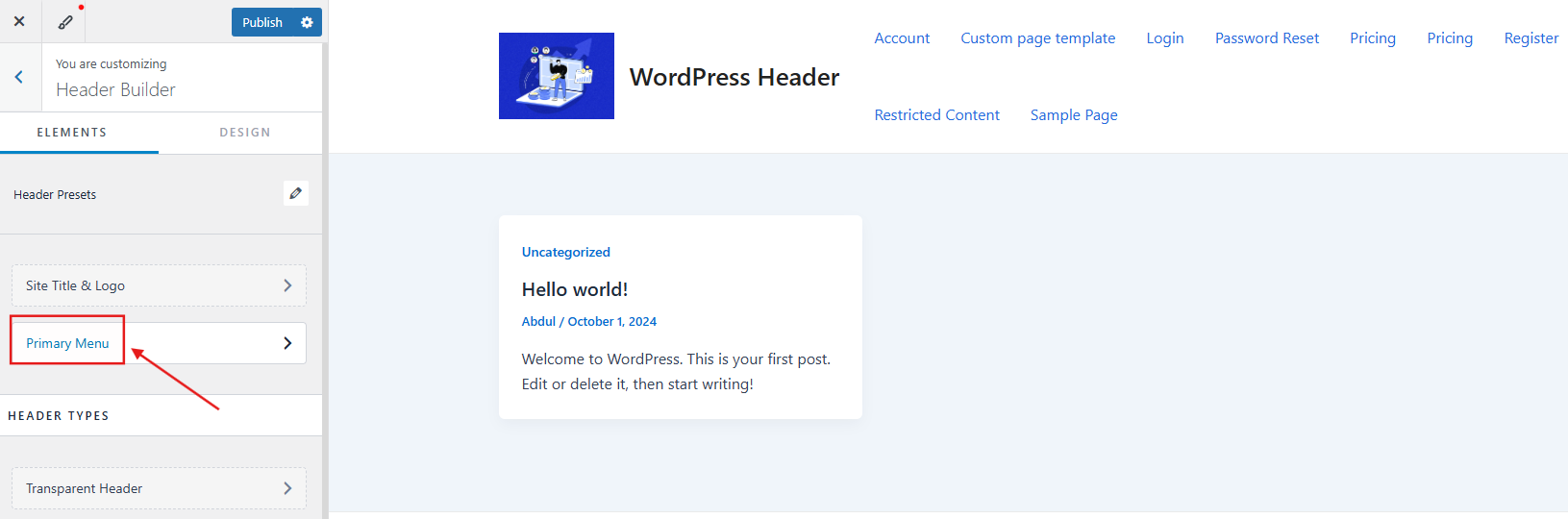Switch to the Design tab
Viewport: 1568px width, 519px height.
(244, 133)
